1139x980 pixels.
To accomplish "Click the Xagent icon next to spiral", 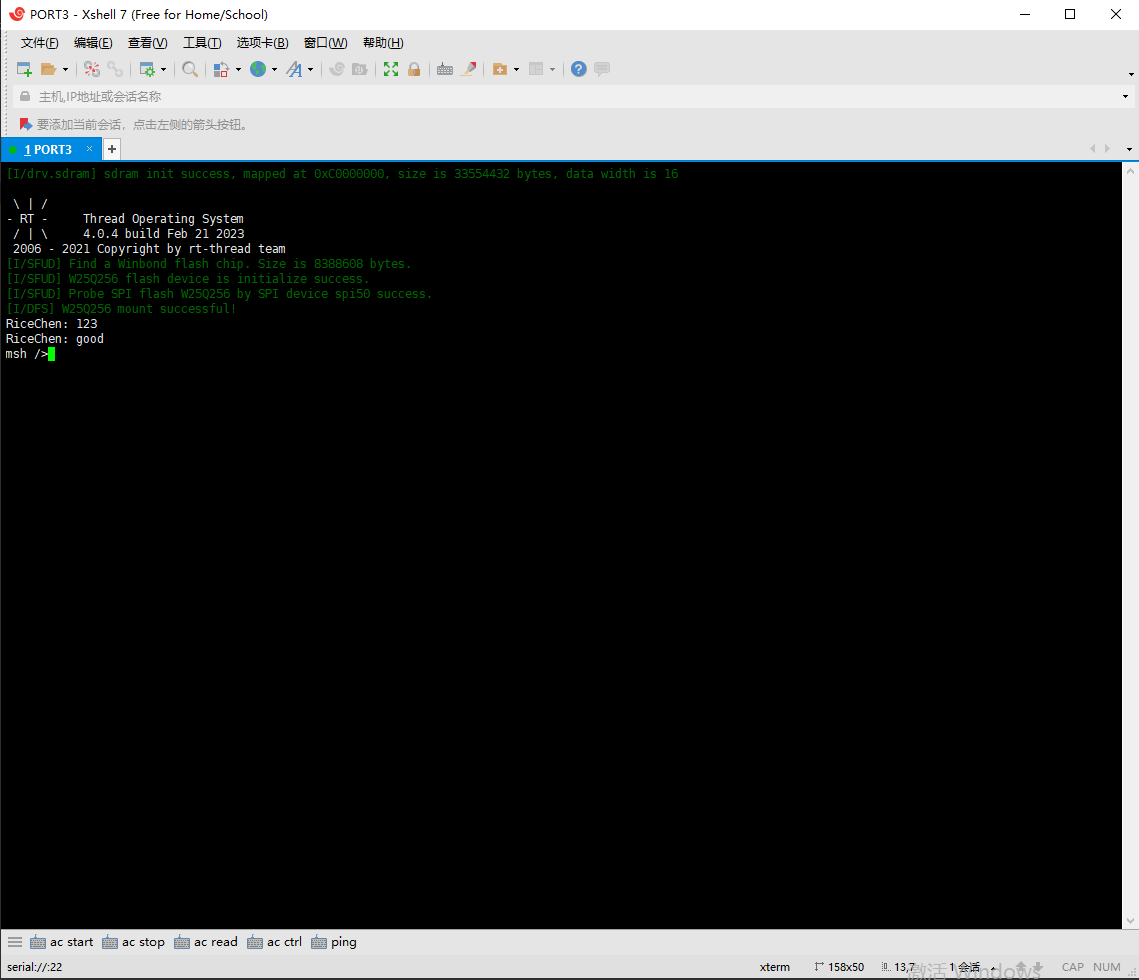I will pyautogui.click(x=360, y=69).
